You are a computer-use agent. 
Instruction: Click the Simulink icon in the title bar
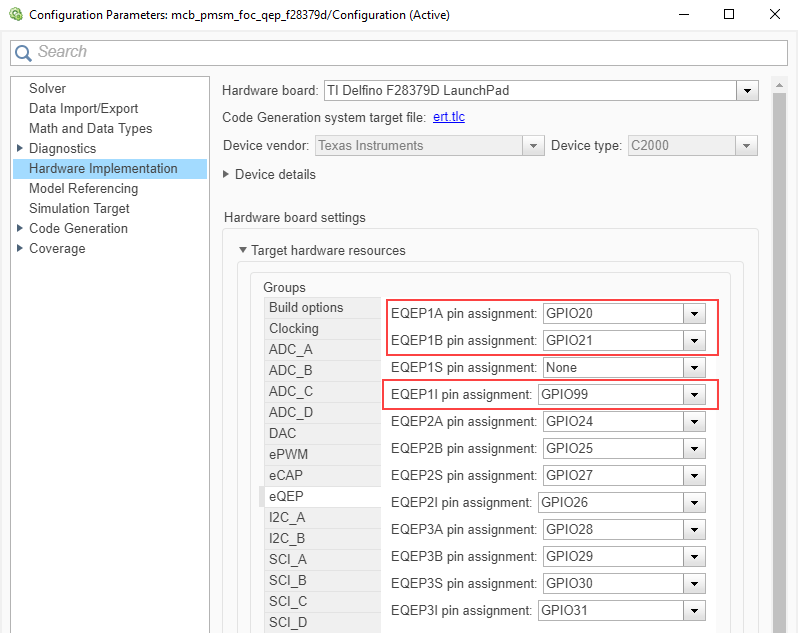[15, 14]
